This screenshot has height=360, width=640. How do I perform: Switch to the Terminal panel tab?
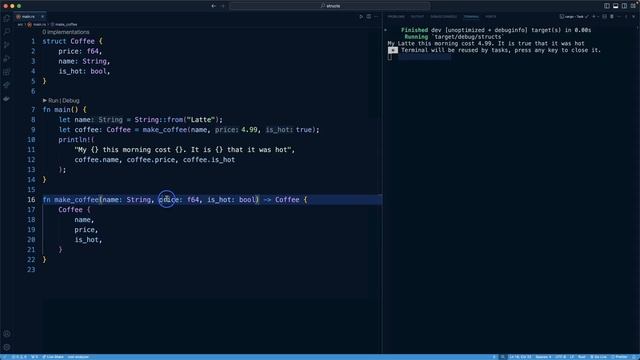click(471, 16)
